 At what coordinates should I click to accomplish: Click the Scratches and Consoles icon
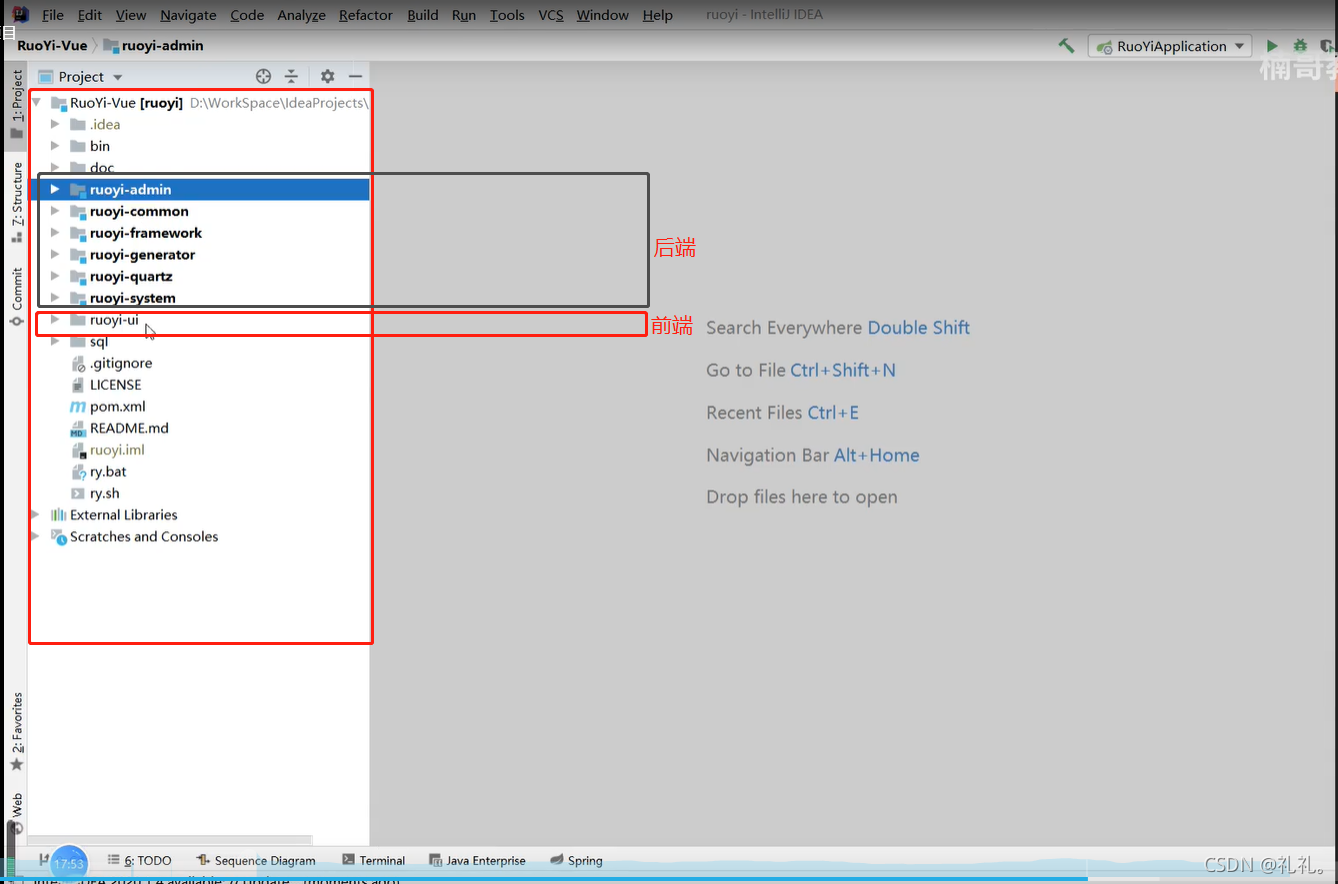click(58, 537)
